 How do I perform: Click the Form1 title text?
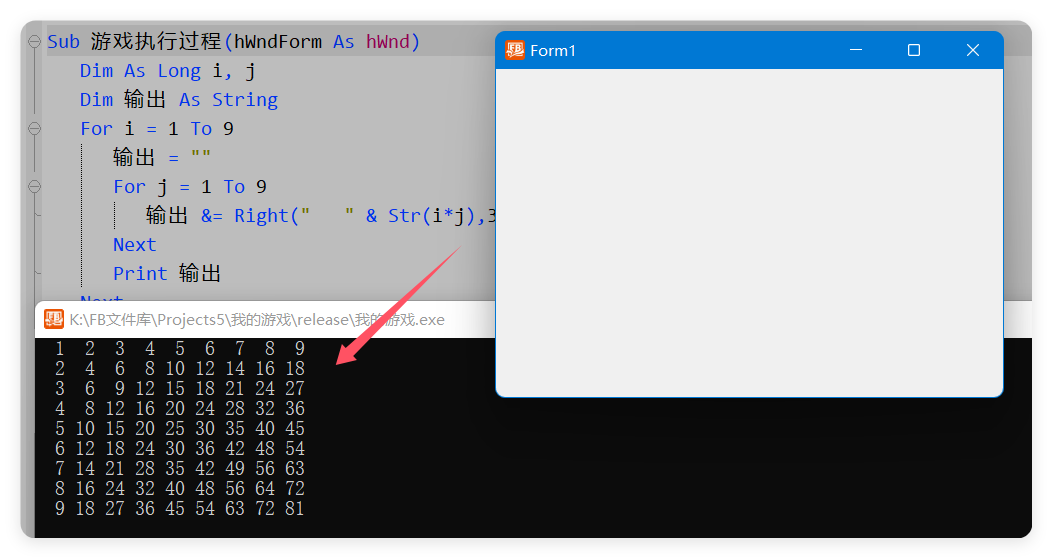[x=553, y=51]
